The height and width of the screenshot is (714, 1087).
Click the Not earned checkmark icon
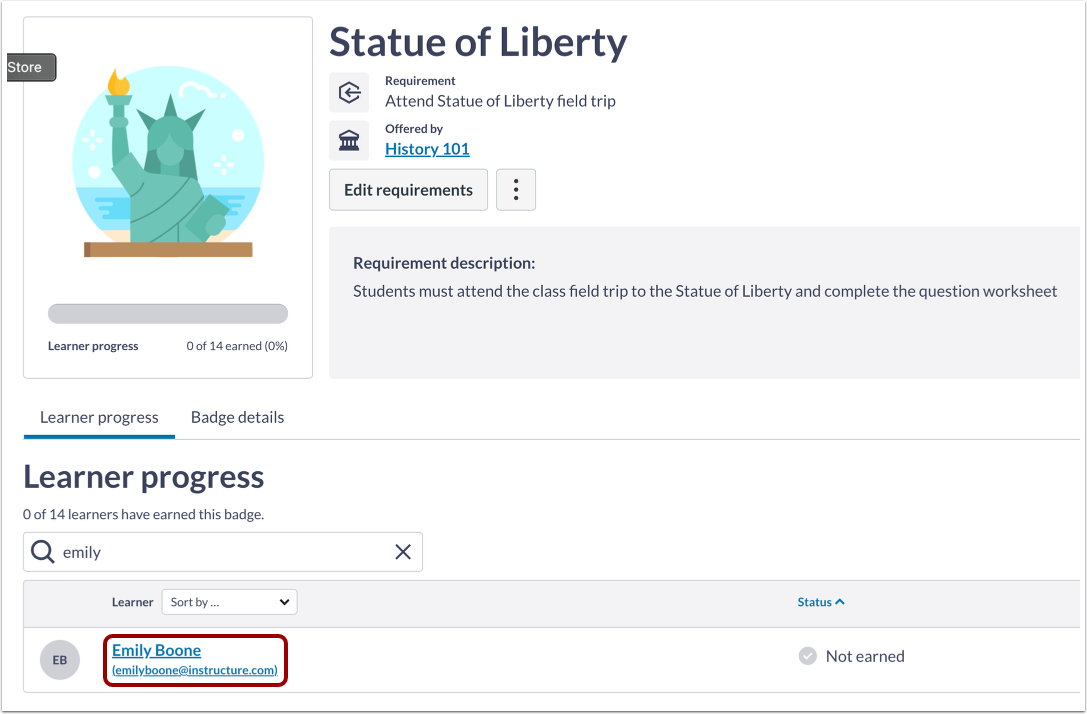tap(808, 656)
